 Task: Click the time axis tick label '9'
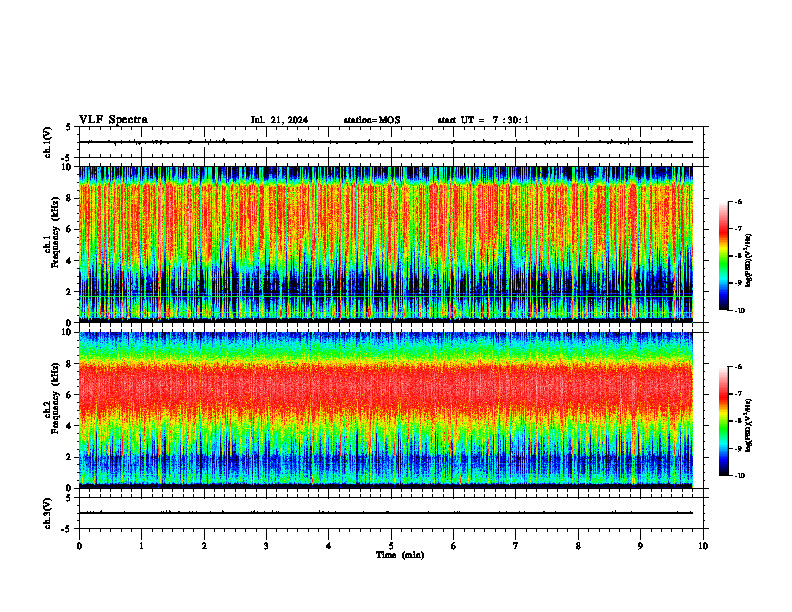(x=640, y=546)
